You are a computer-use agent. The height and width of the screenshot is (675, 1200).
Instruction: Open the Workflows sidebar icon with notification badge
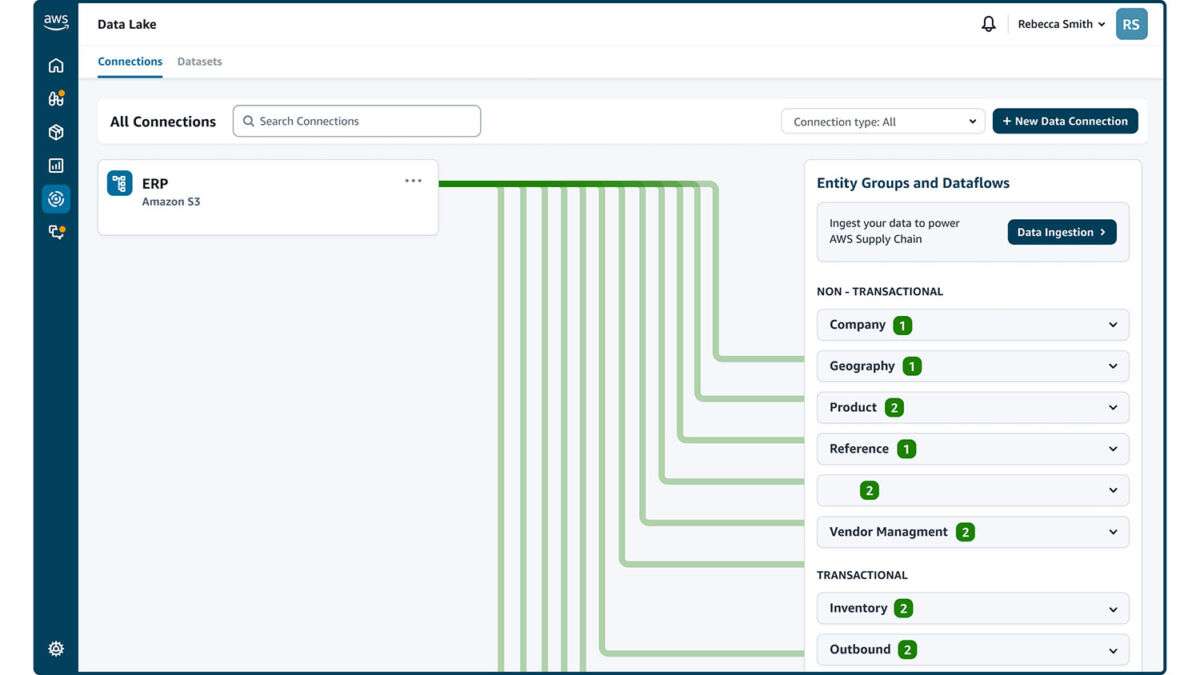(56, 231)
